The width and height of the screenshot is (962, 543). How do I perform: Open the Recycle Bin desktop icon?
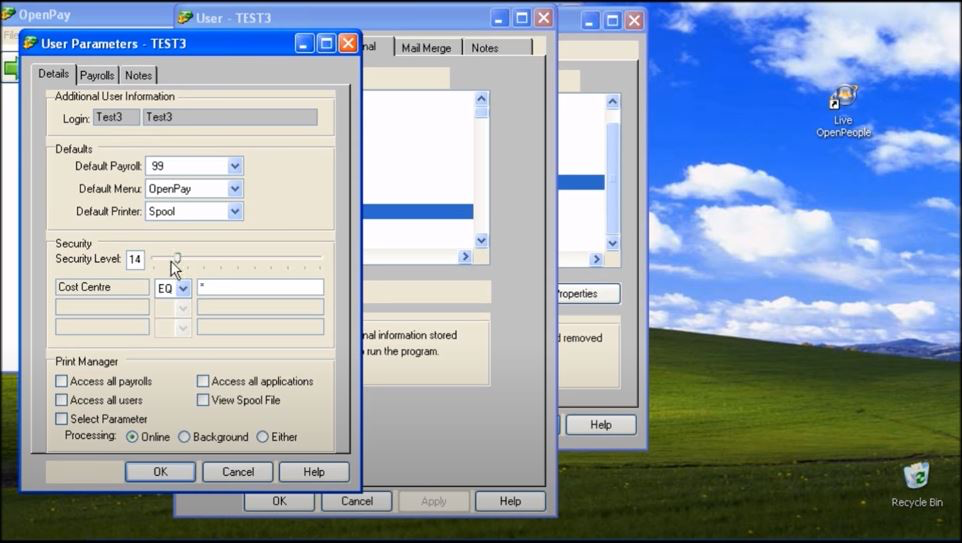tap(917, 485)
